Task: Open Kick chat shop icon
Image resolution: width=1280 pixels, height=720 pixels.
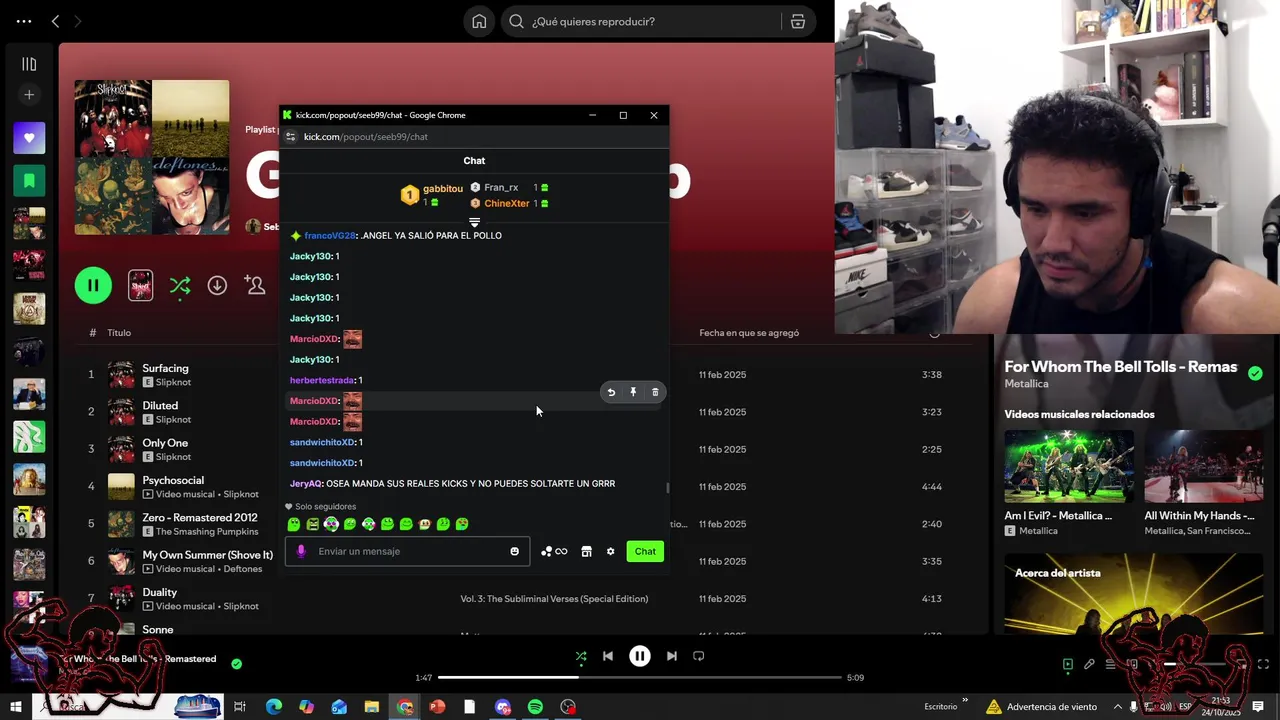Action: pyautogui.click(x=587, y=551)
